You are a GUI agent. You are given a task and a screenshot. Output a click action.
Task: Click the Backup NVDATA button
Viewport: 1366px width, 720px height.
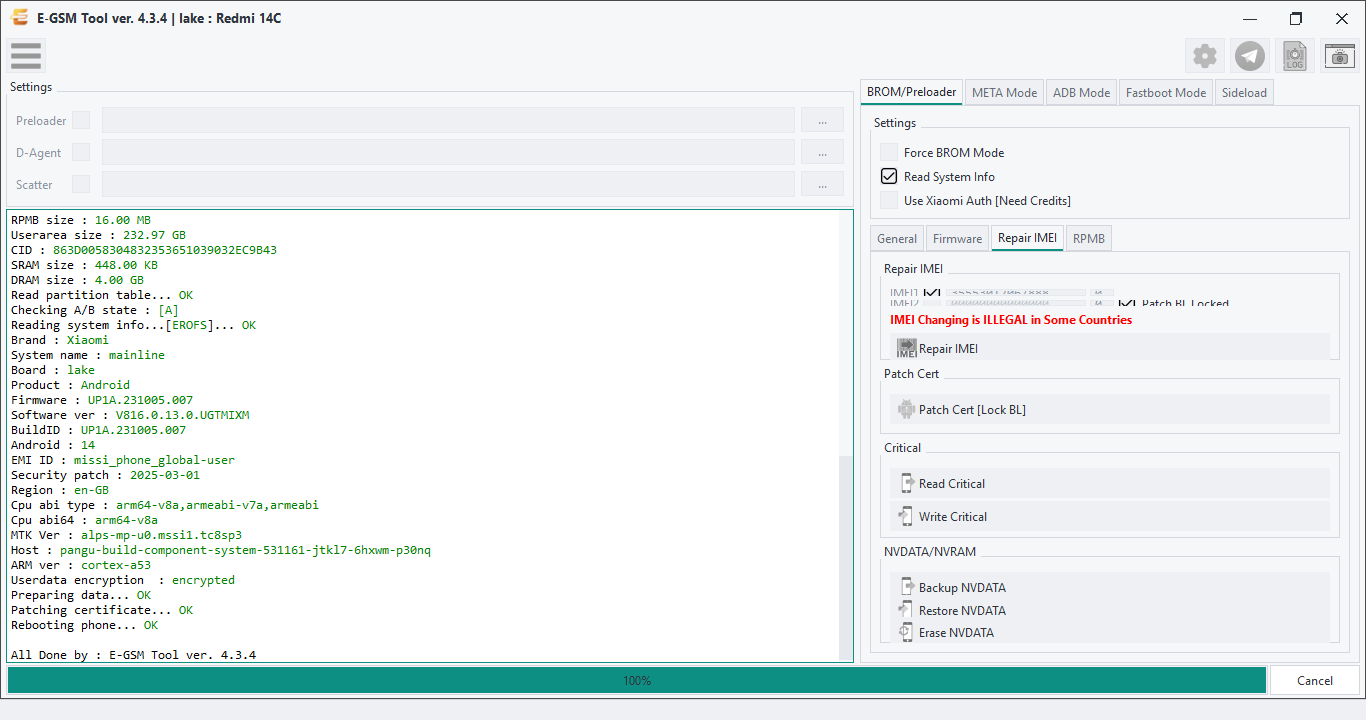coord(1110,587)
